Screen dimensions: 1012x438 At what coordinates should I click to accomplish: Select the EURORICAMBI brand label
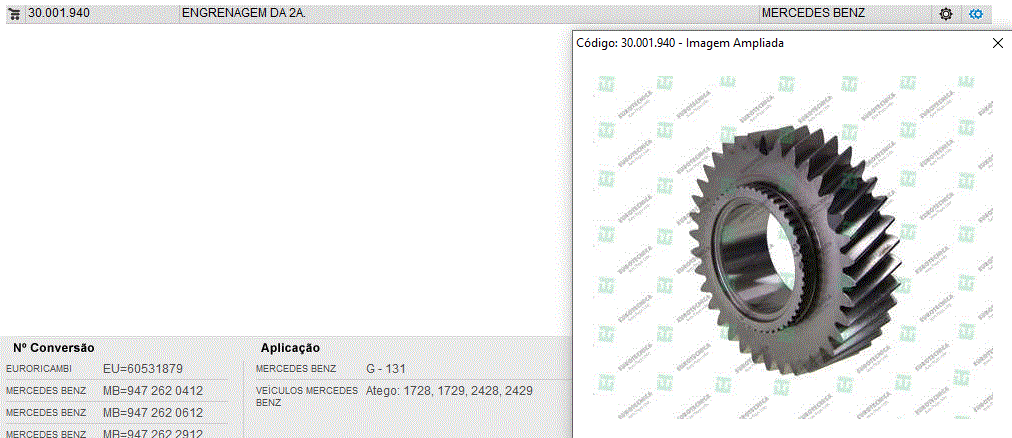39,369
